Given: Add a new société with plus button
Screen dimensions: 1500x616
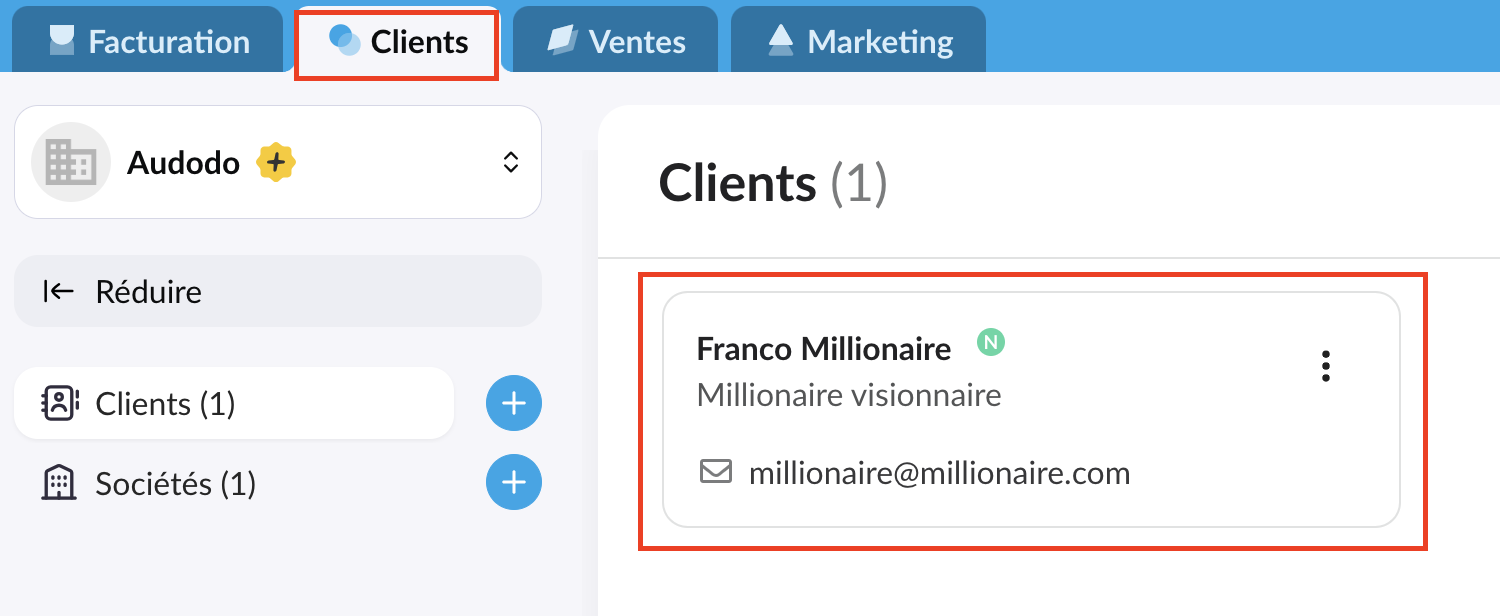Looking at the screenshot, I should pos(514,484).
